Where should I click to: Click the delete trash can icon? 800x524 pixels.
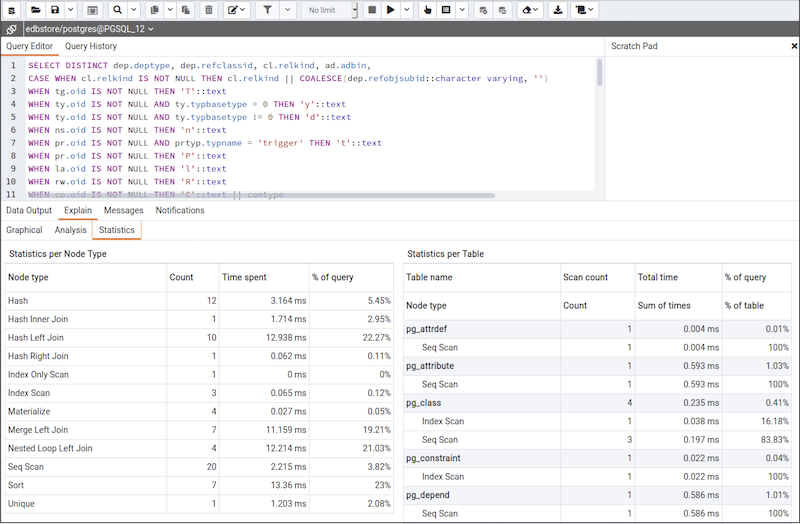tap(209, 10)
